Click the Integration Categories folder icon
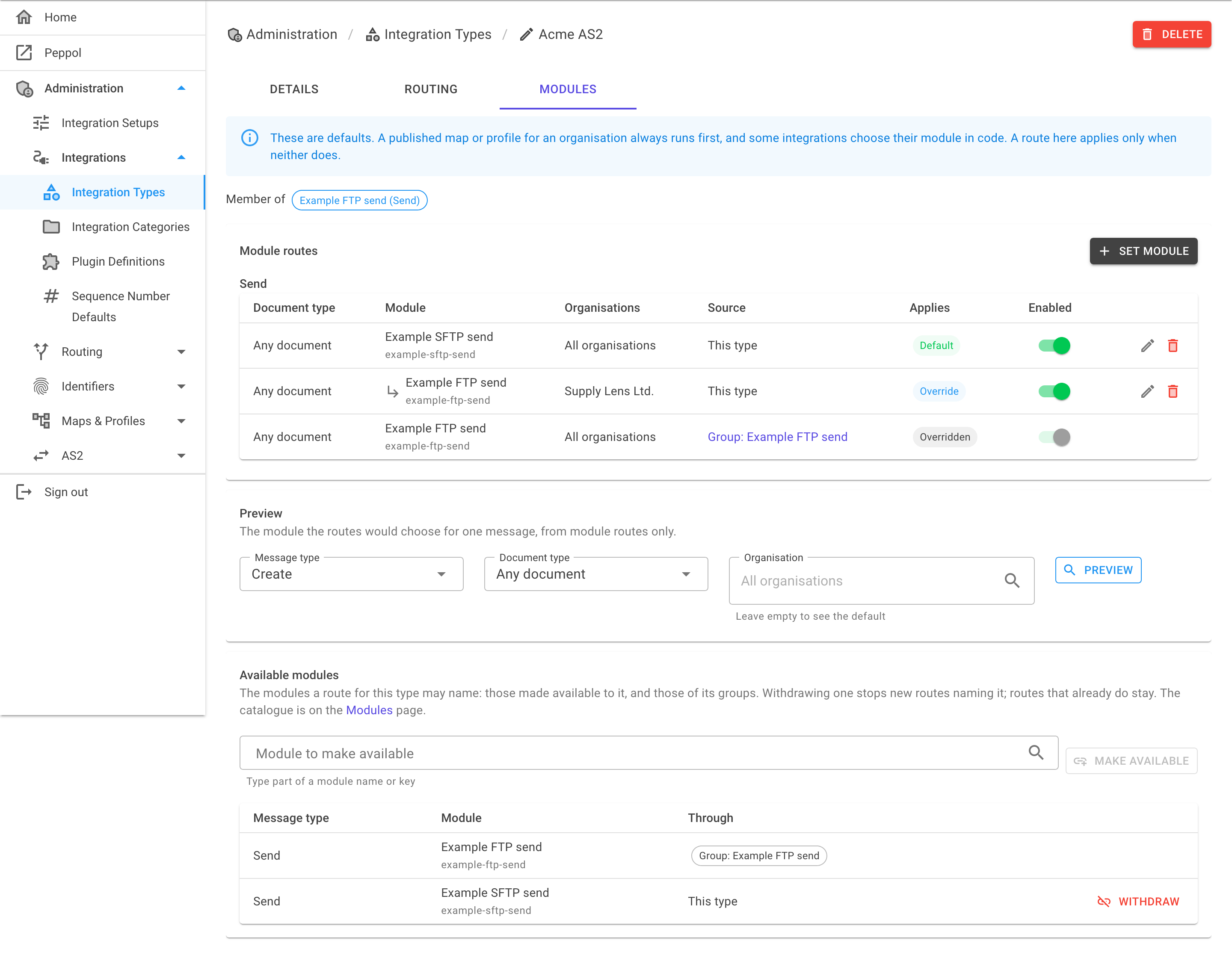This screenshot has width=1232, height=958. (x=51, y=227)
